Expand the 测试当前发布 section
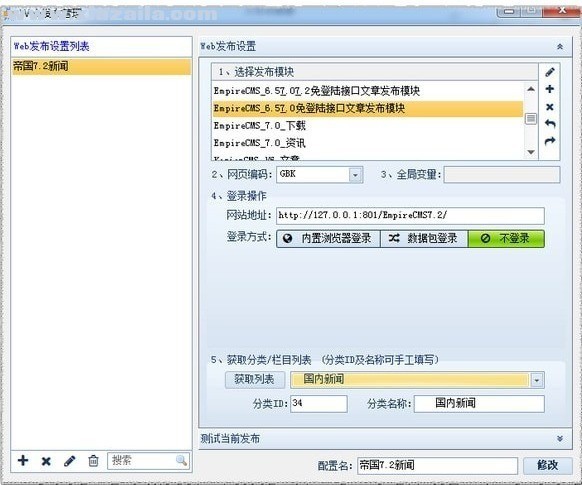This screenshot has height=485, width=582. point(560,439)
